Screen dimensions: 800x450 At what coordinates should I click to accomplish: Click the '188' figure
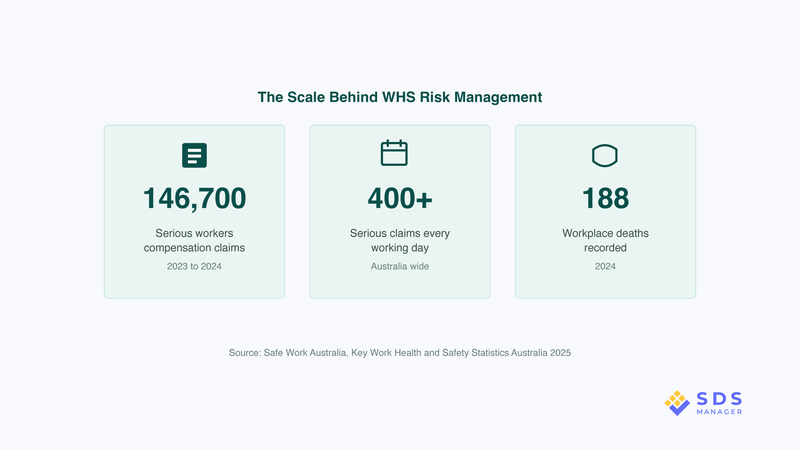605,198
